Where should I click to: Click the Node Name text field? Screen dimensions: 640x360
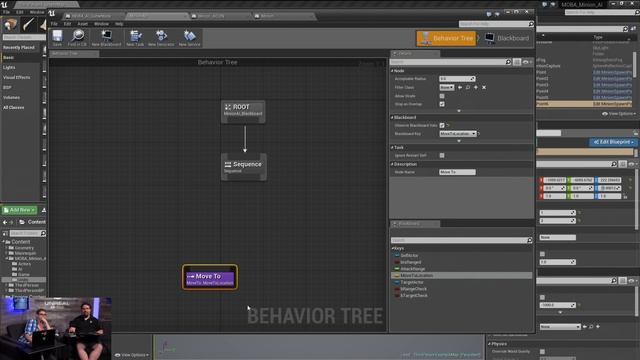457,172
